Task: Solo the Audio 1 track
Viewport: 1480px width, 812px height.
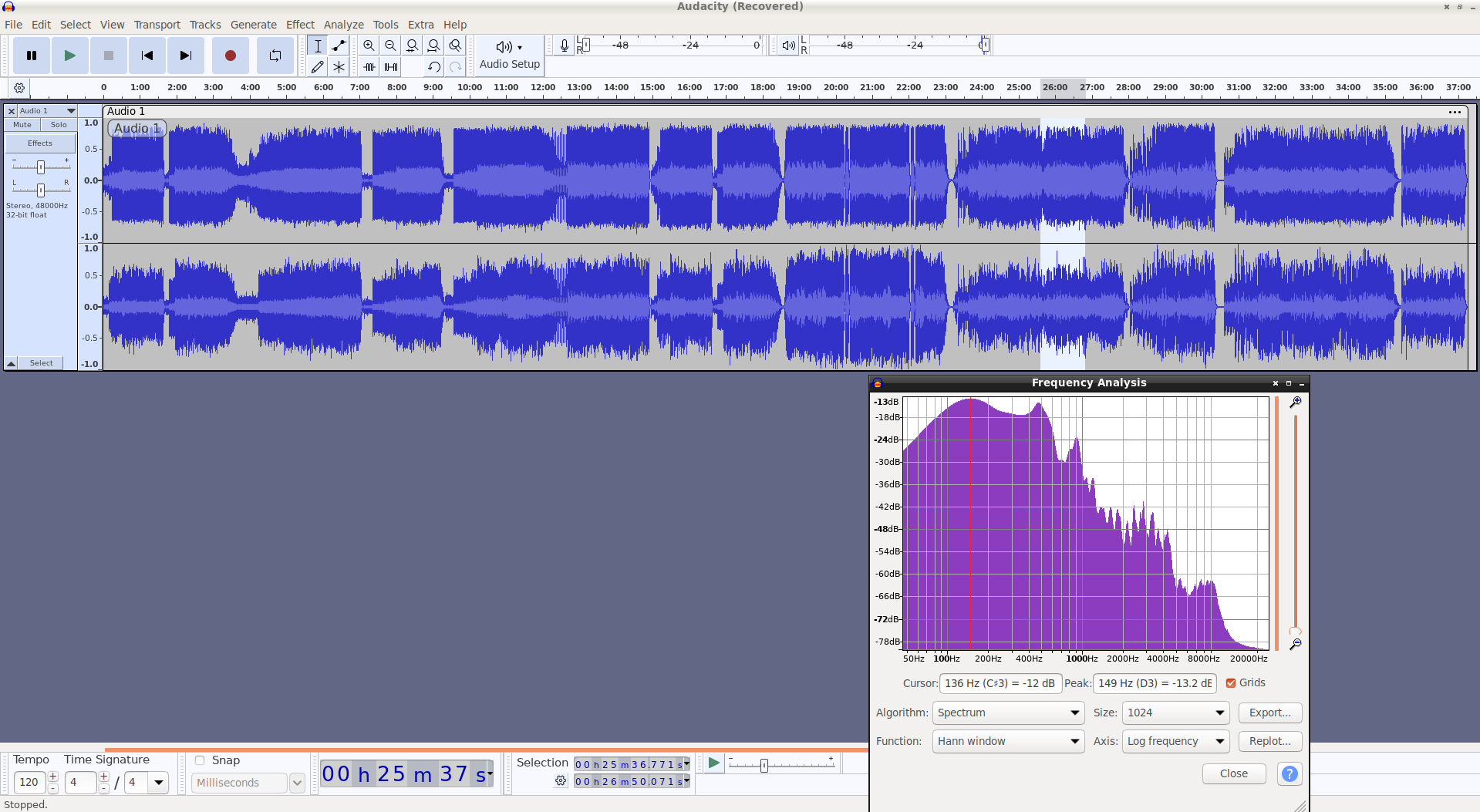Action: point(59,125)
